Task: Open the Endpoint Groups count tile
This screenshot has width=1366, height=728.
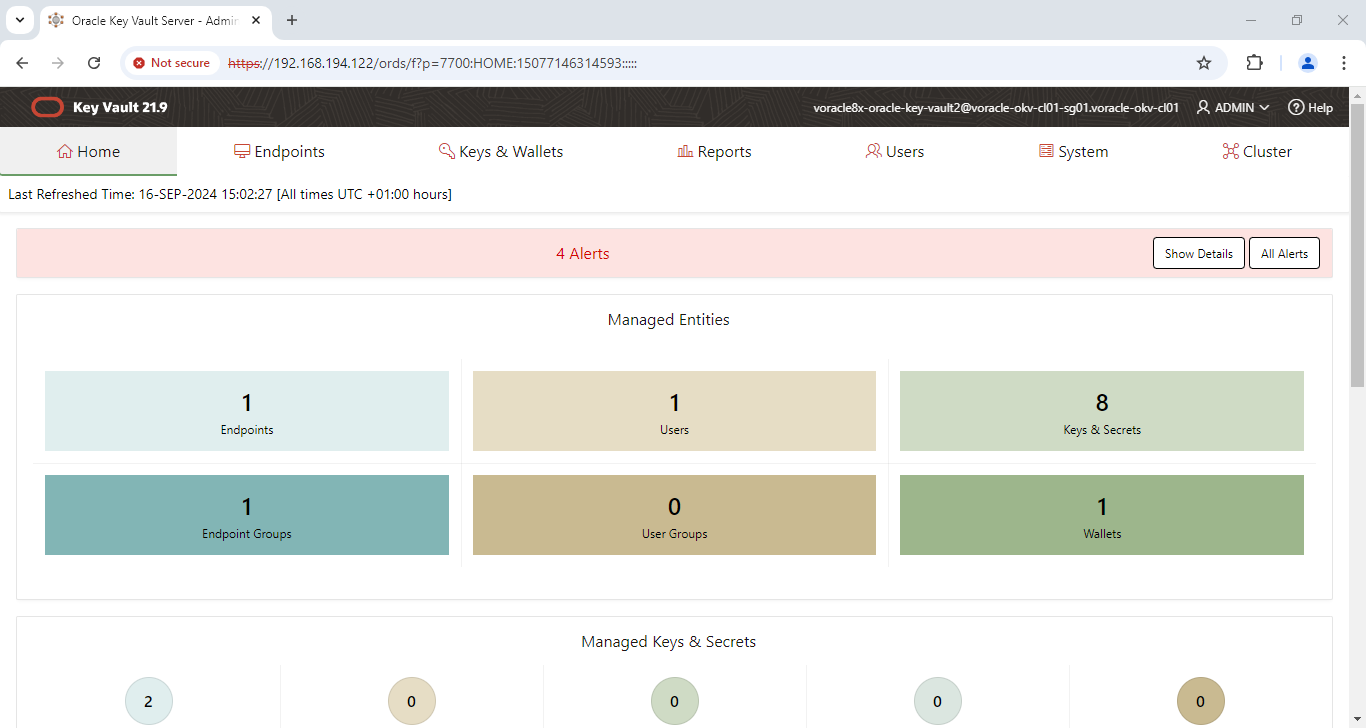Action: 247,515
